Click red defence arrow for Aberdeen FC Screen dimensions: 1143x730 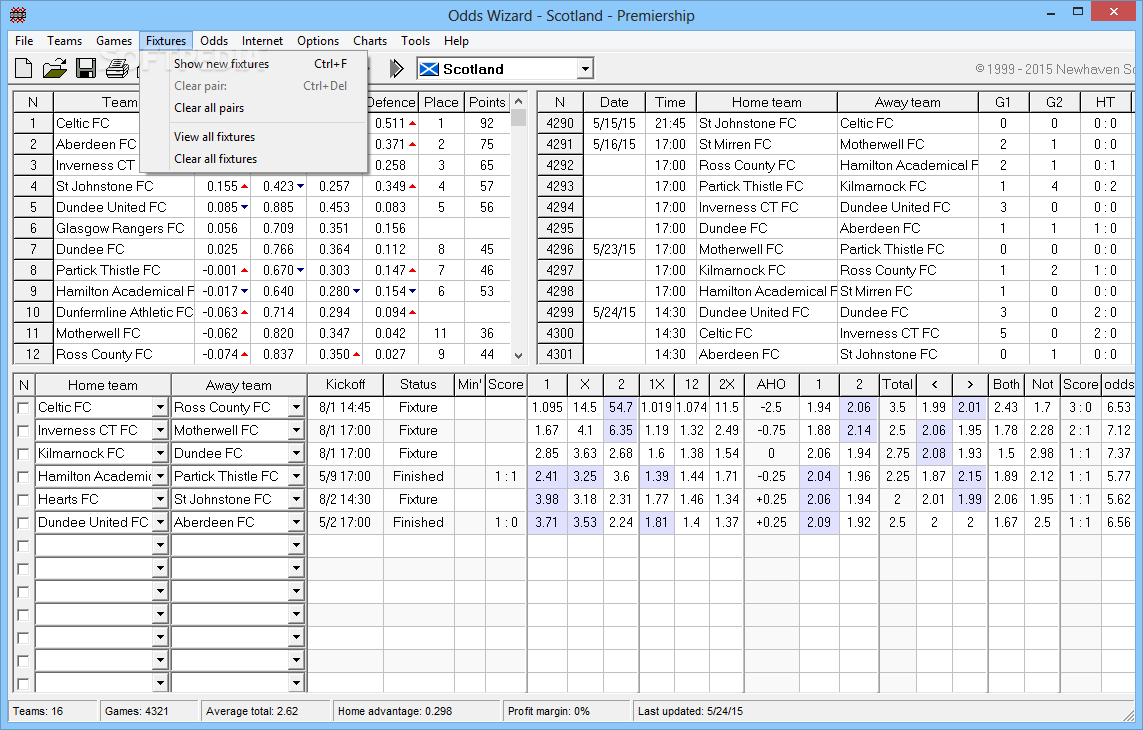[x=413, y=144]
